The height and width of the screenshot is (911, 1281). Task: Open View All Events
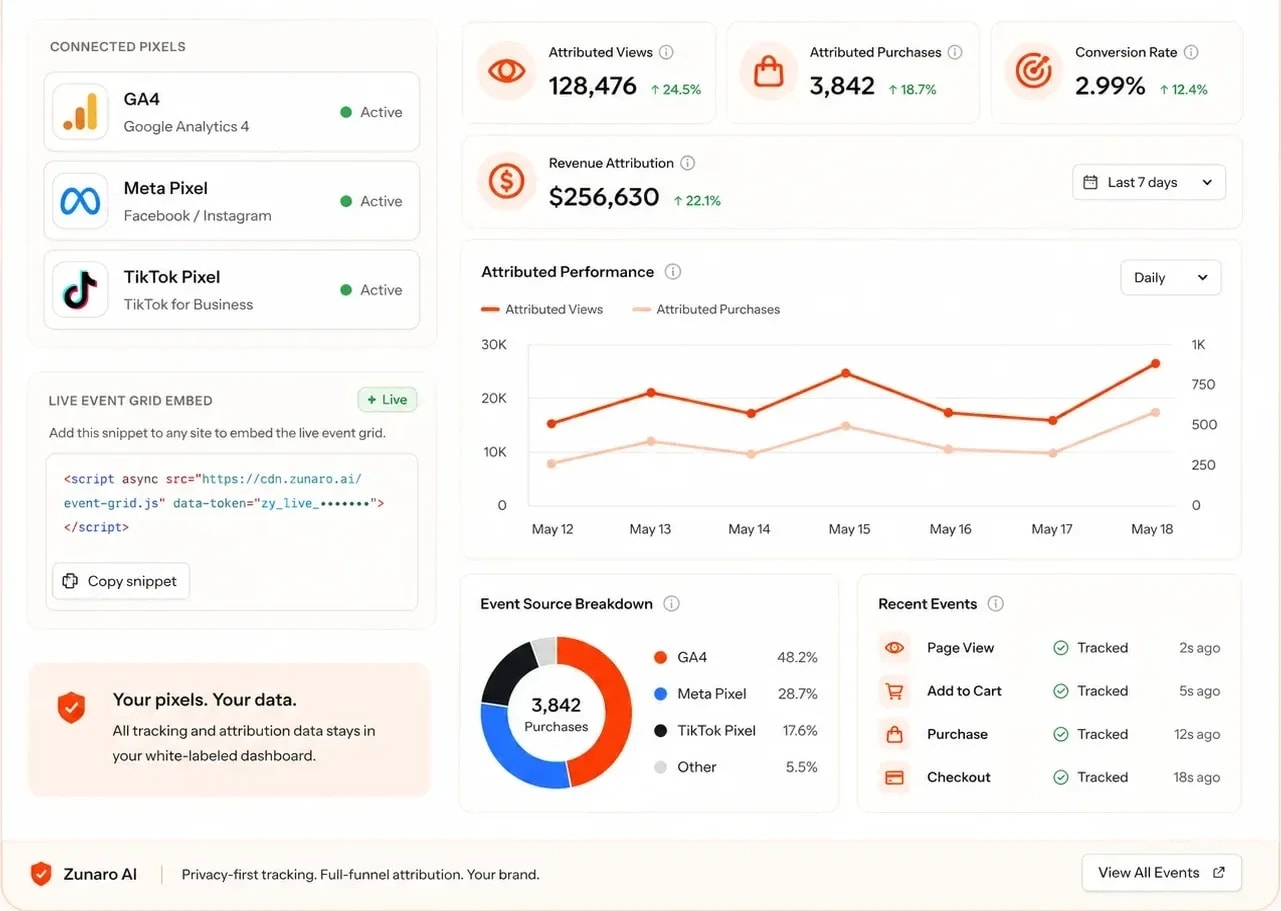pyautogui.click(x=1162, y=873)
